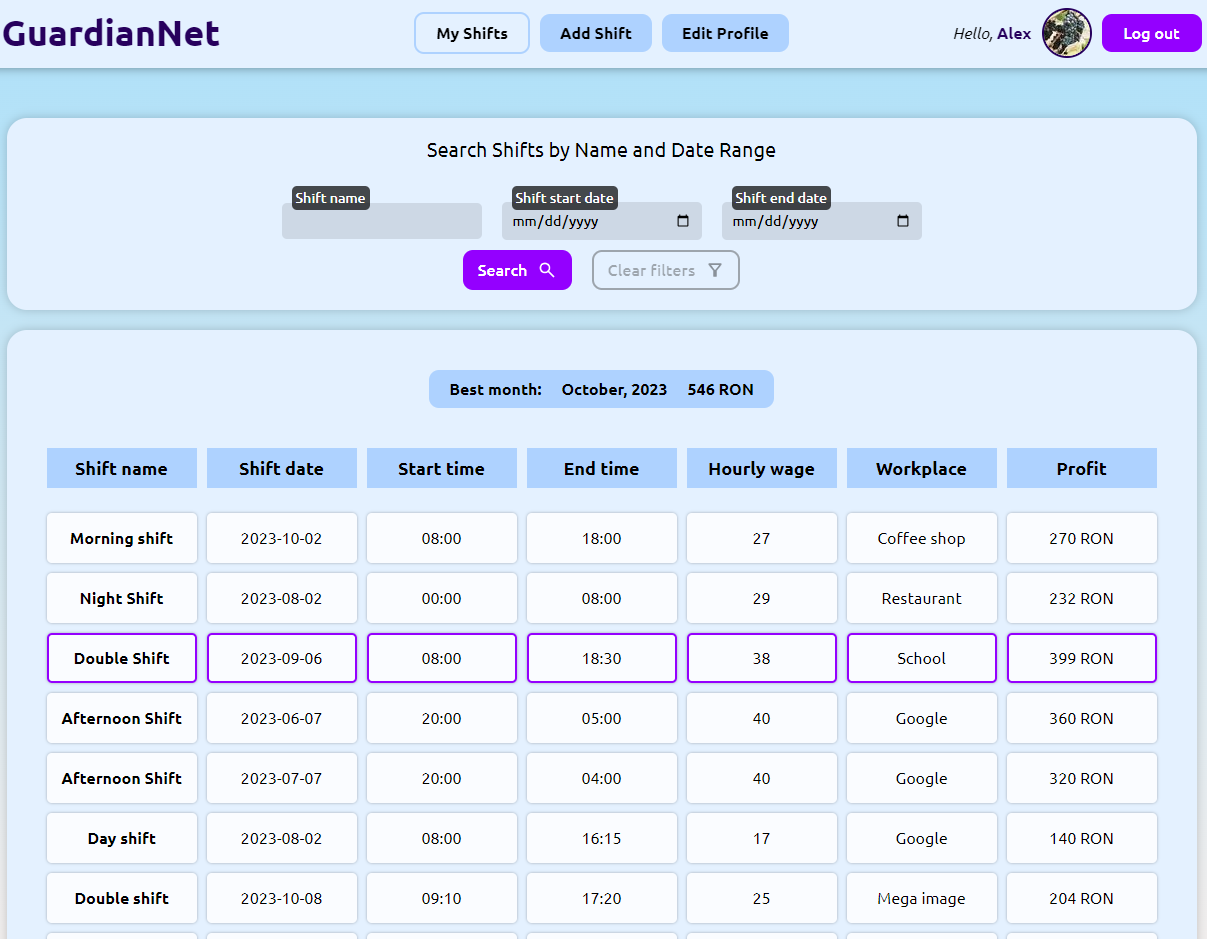Image resolution: width=1207 pixels, height=939 pixels.
Task: Open the Edit Profile page
Action: [x=725, y=33]
